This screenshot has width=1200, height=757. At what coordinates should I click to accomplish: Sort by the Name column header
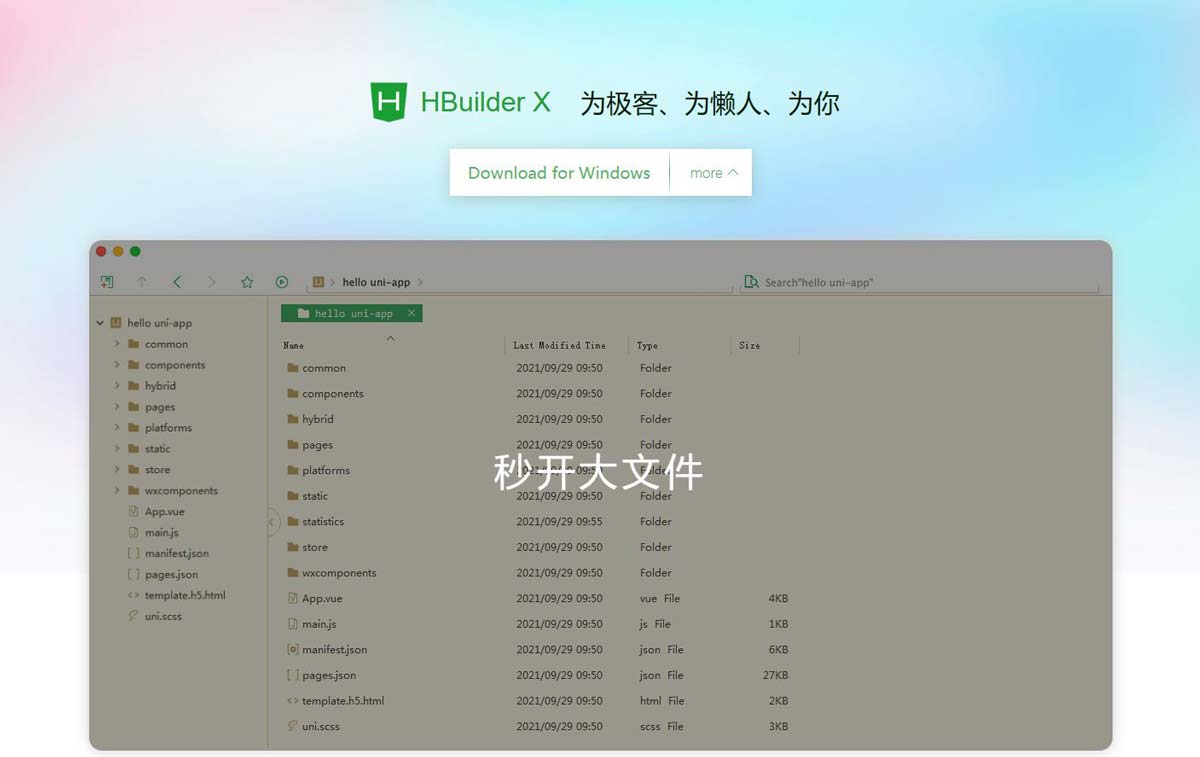[x=293, y=346]
